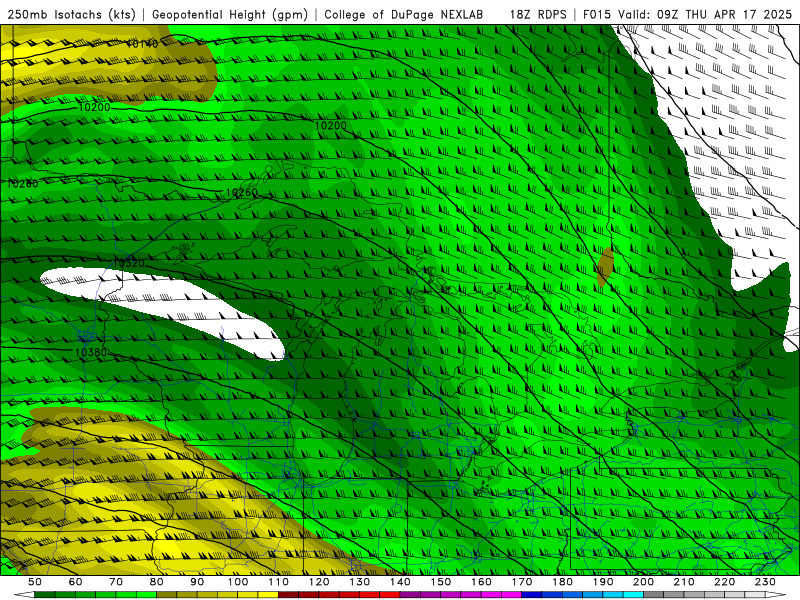Click the 'F015 Valid: 09Z THU APR 17 2025' text
Image resolution: width=800 pixels, height=600 pixels.
pyautogui.click(x=687, y=14)
